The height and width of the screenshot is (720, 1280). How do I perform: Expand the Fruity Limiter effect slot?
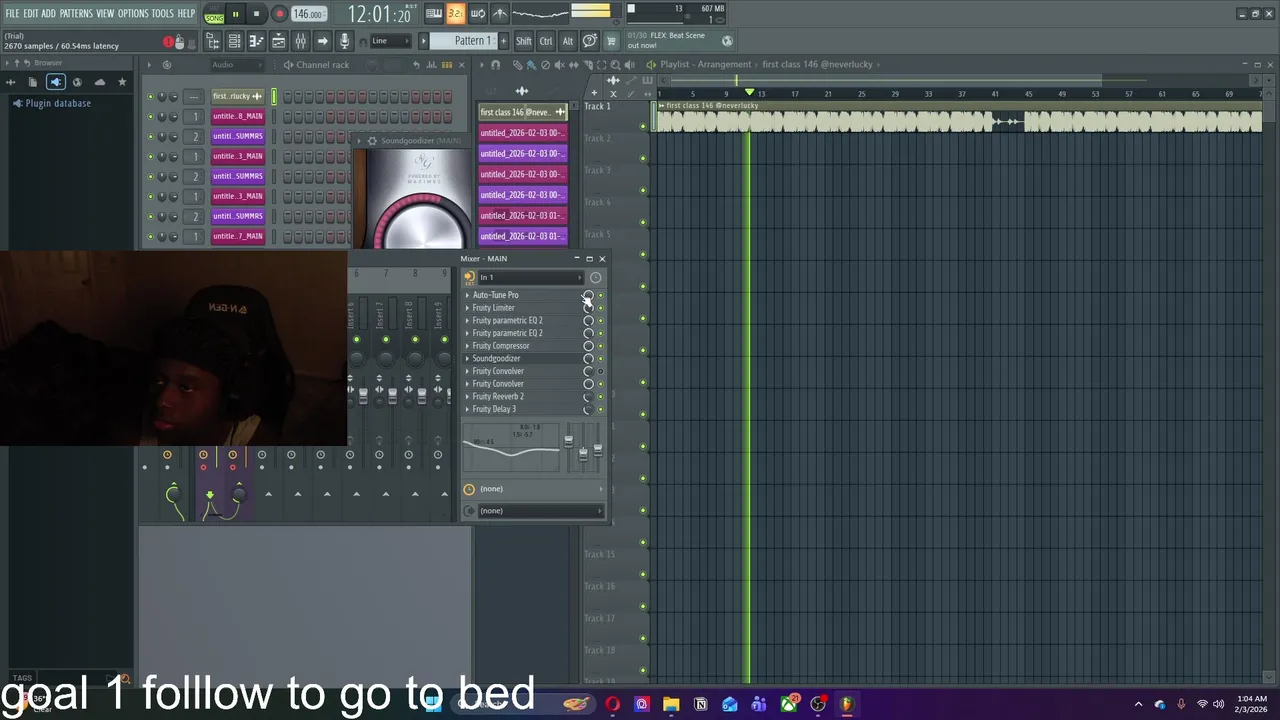coord(467,308)
